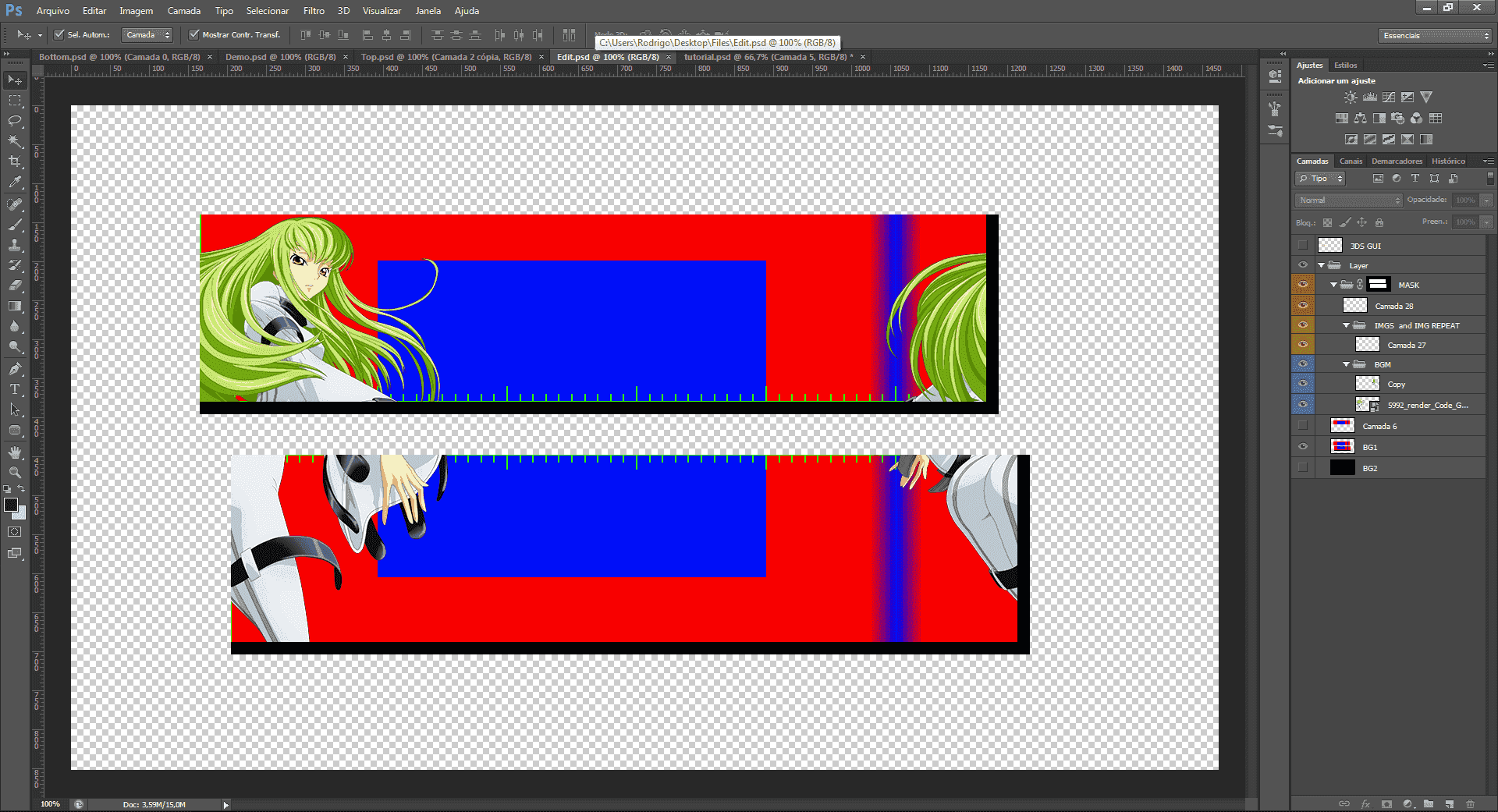
Task: Click the zoom percentage field in status bar
Action: click(x=51, y=804)
